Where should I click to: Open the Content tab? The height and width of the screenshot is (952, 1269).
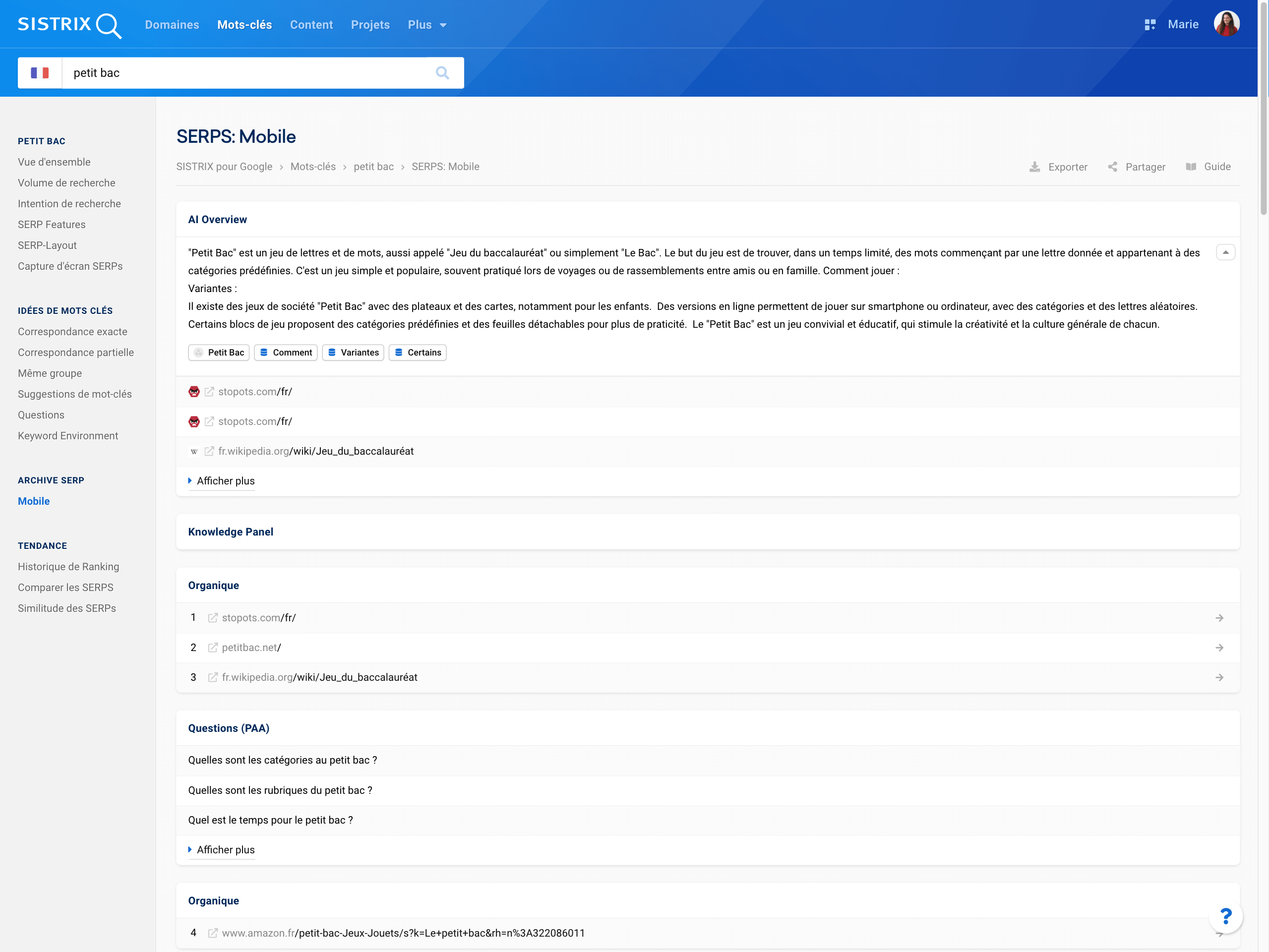311,25
